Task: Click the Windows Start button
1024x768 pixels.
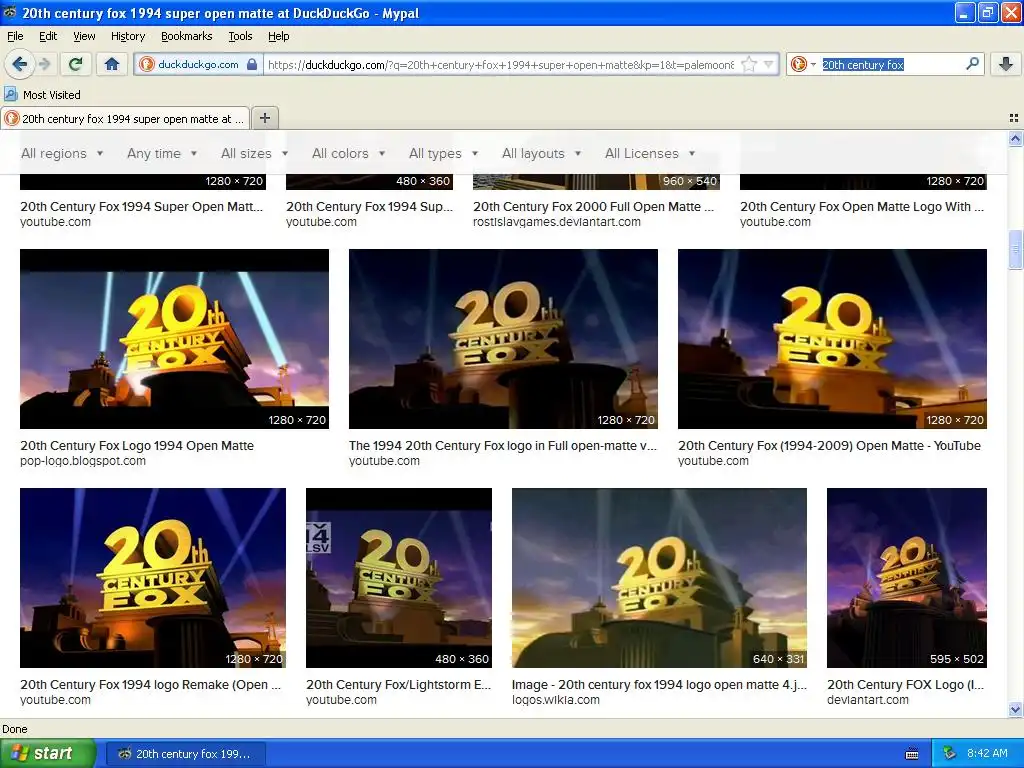Action: [x=47, y=753]
